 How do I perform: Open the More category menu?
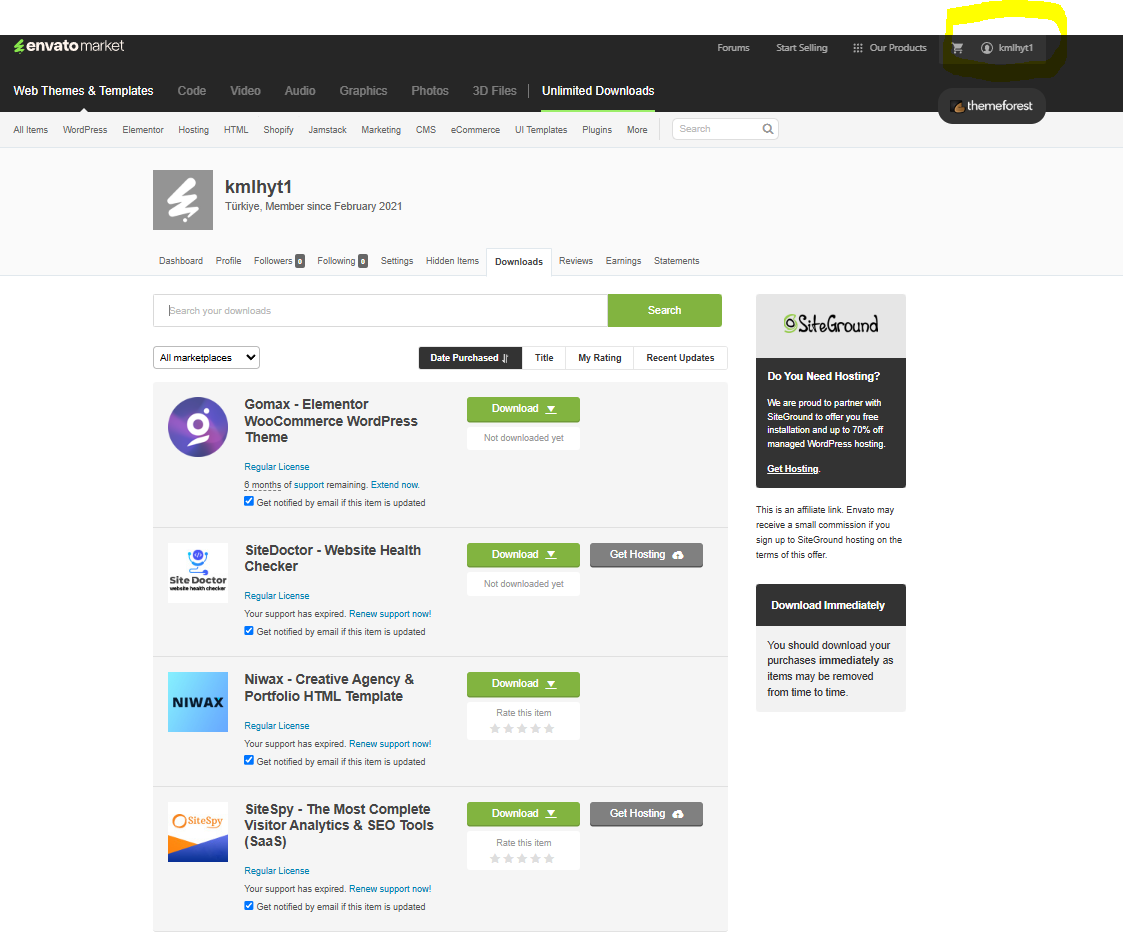click(637, 130)
